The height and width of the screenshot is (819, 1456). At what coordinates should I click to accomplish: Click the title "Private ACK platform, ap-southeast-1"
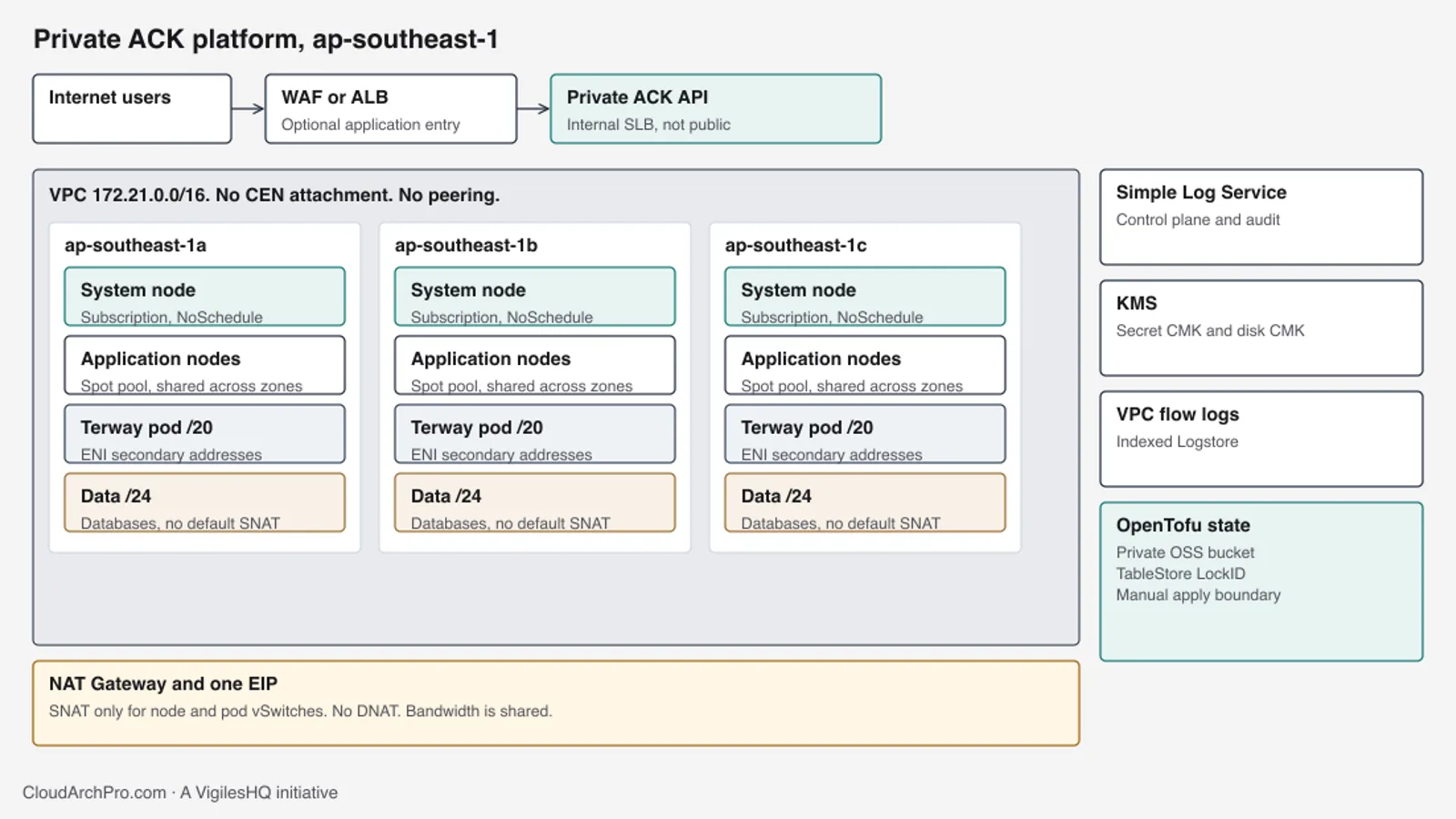[266, 39]
